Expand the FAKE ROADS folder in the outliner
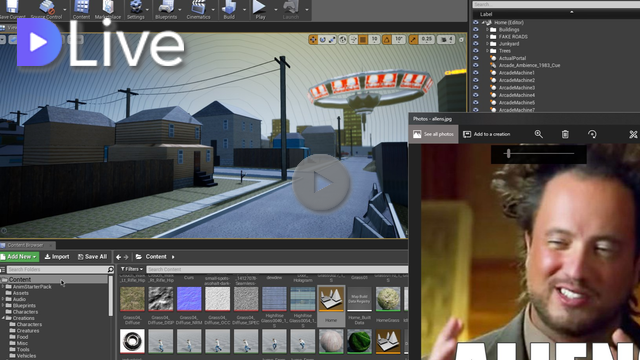The width and height of the screenshot is (640, 360). pos(487,36)
